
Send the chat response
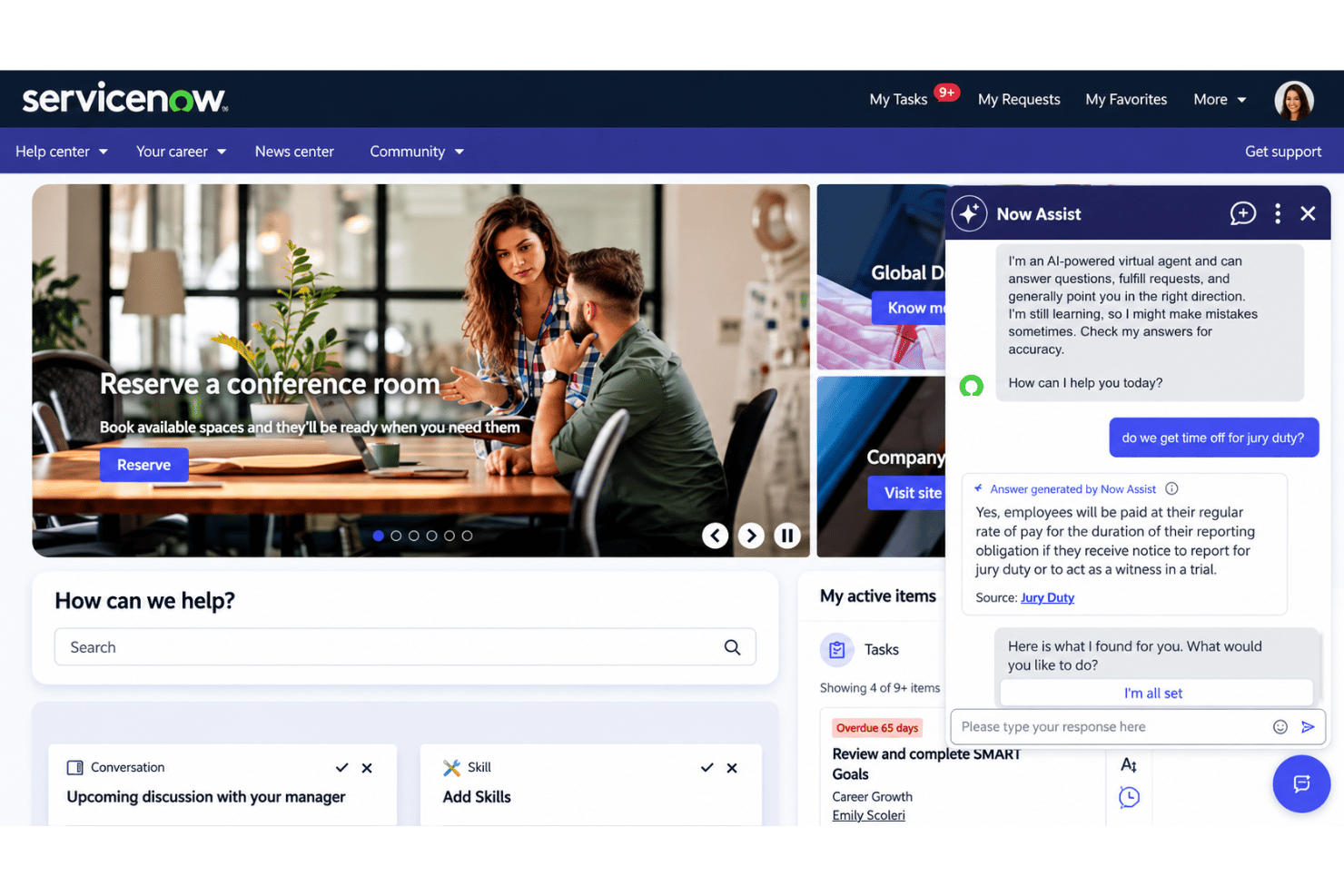pos(1308,726)
